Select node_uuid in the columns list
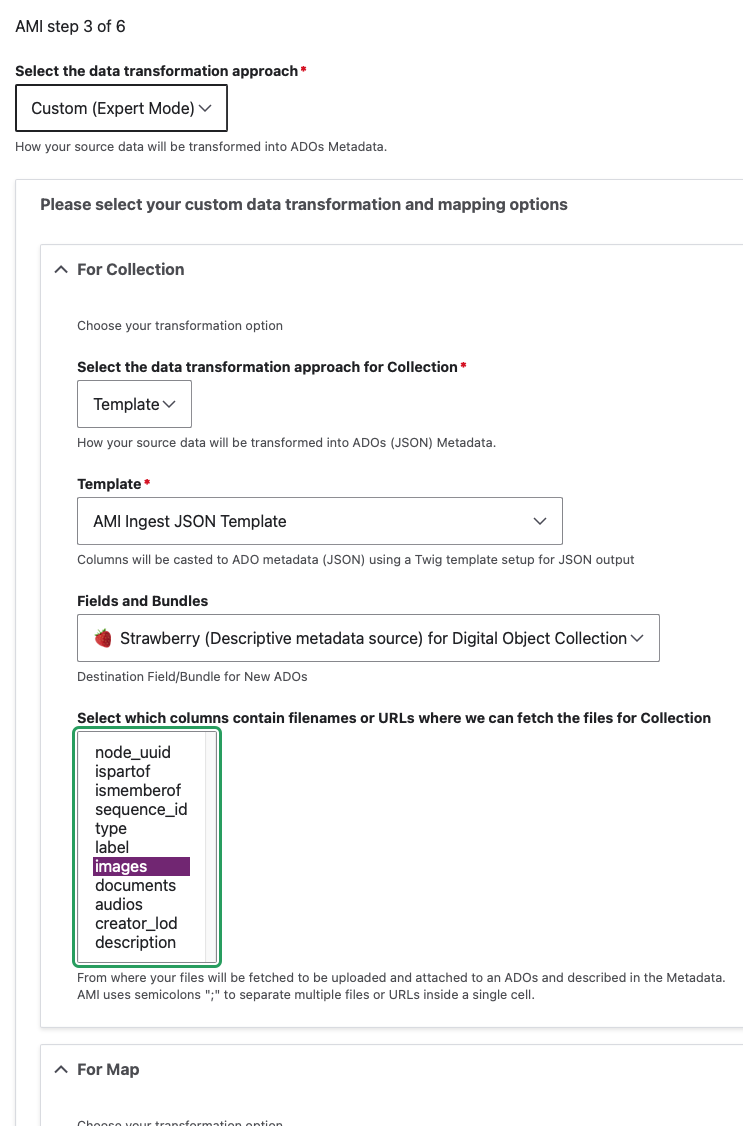The width and height of the screenshot is (743, 1126). tap(133, 752)
